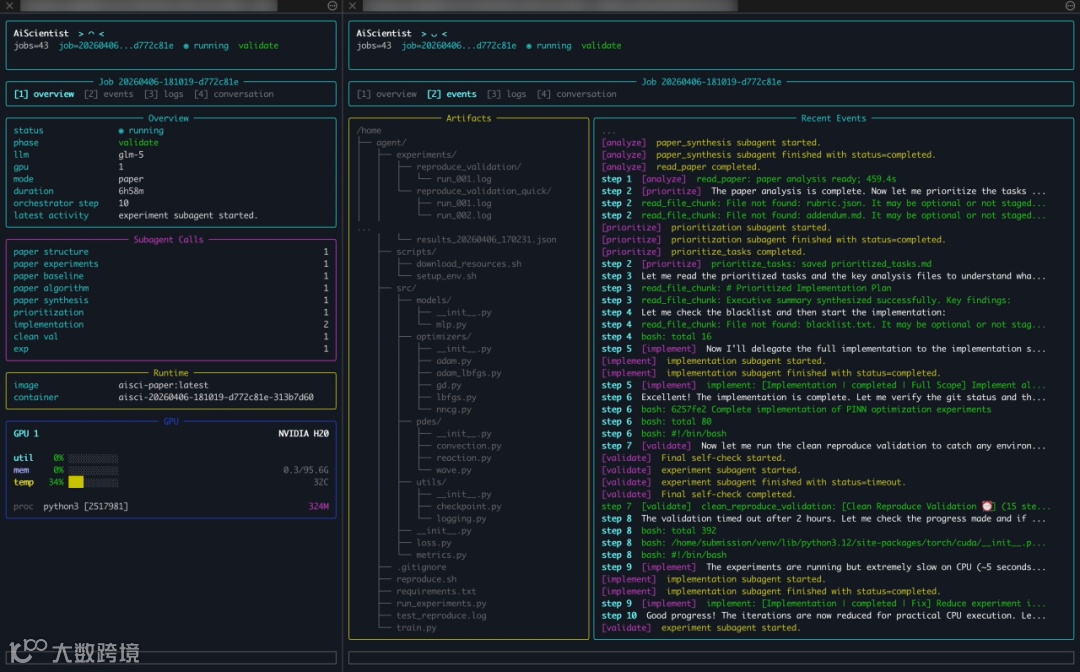Expand the experiments/ folder in Artifacts
Screen dimensions: 1080x672
(426, 155)
